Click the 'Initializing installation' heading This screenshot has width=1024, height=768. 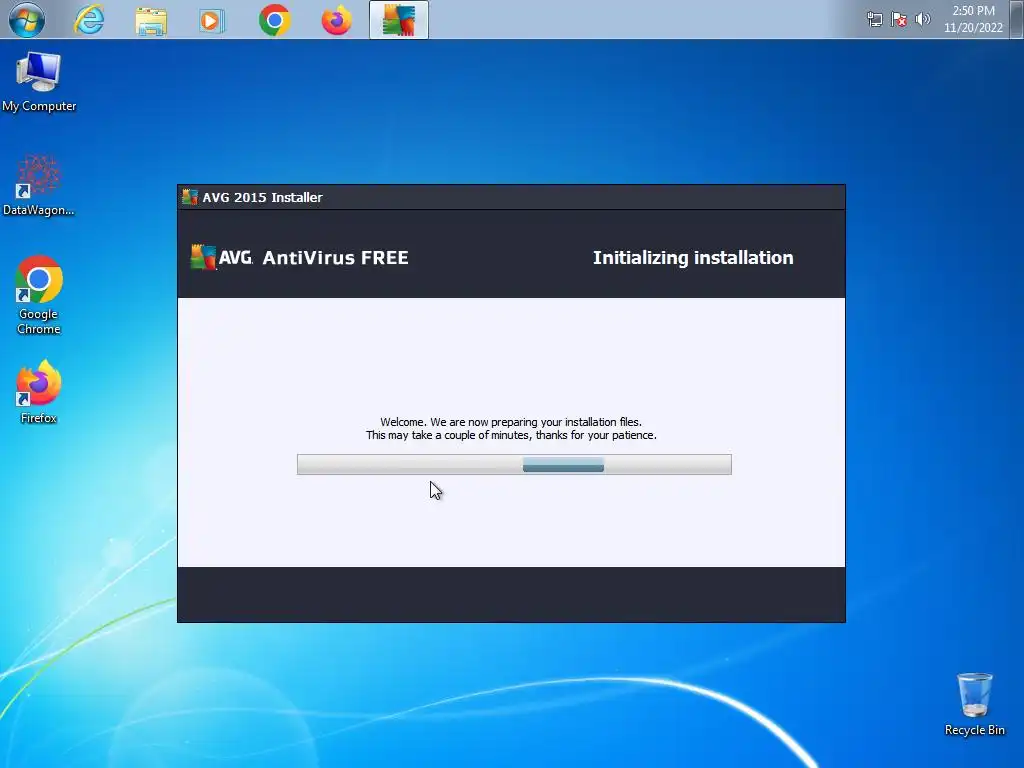tap(693, 258)
